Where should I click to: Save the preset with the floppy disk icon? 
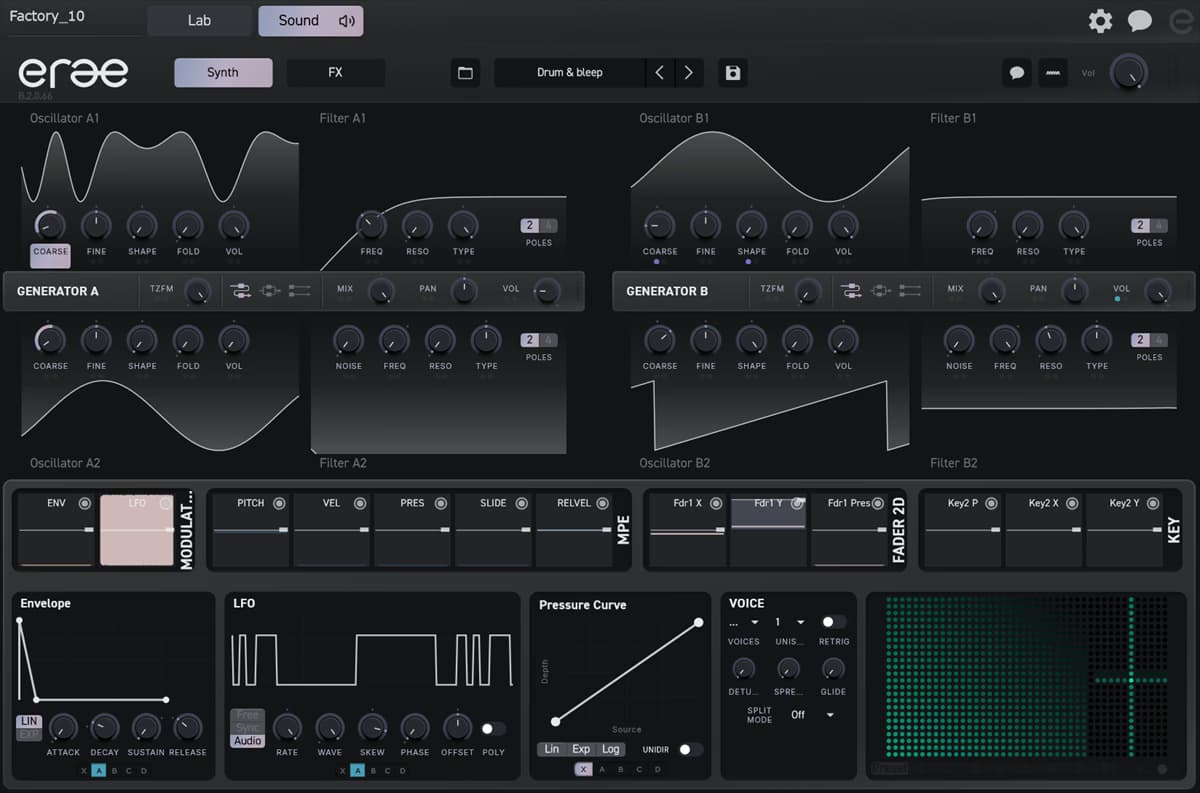tap(733, 73)
